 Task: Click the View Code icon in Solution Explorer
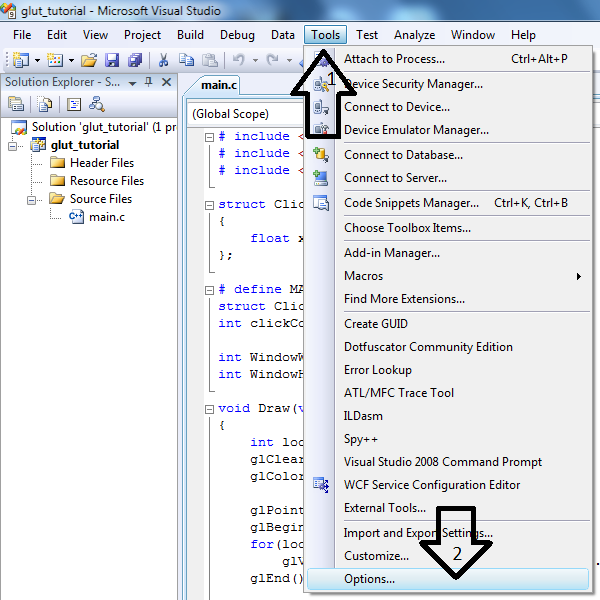pyautogui.click(x=74, y=104)
